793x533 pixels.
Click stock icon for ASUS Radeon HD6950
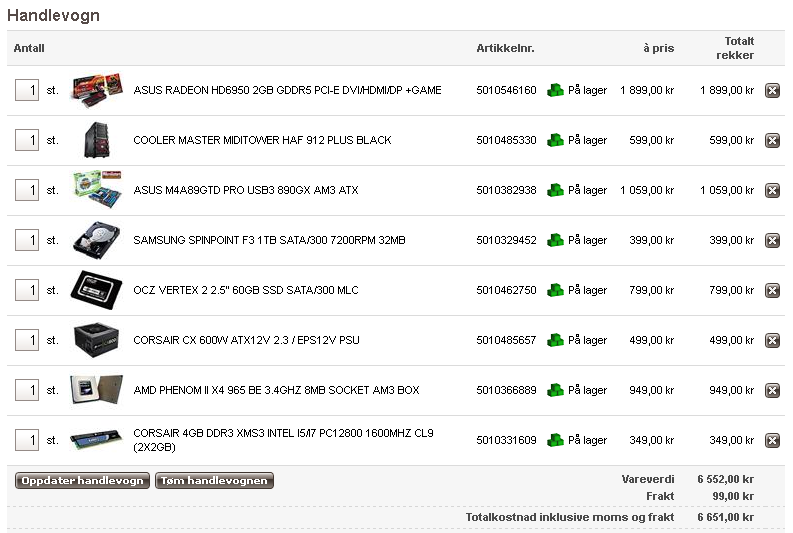pos(555,90)
